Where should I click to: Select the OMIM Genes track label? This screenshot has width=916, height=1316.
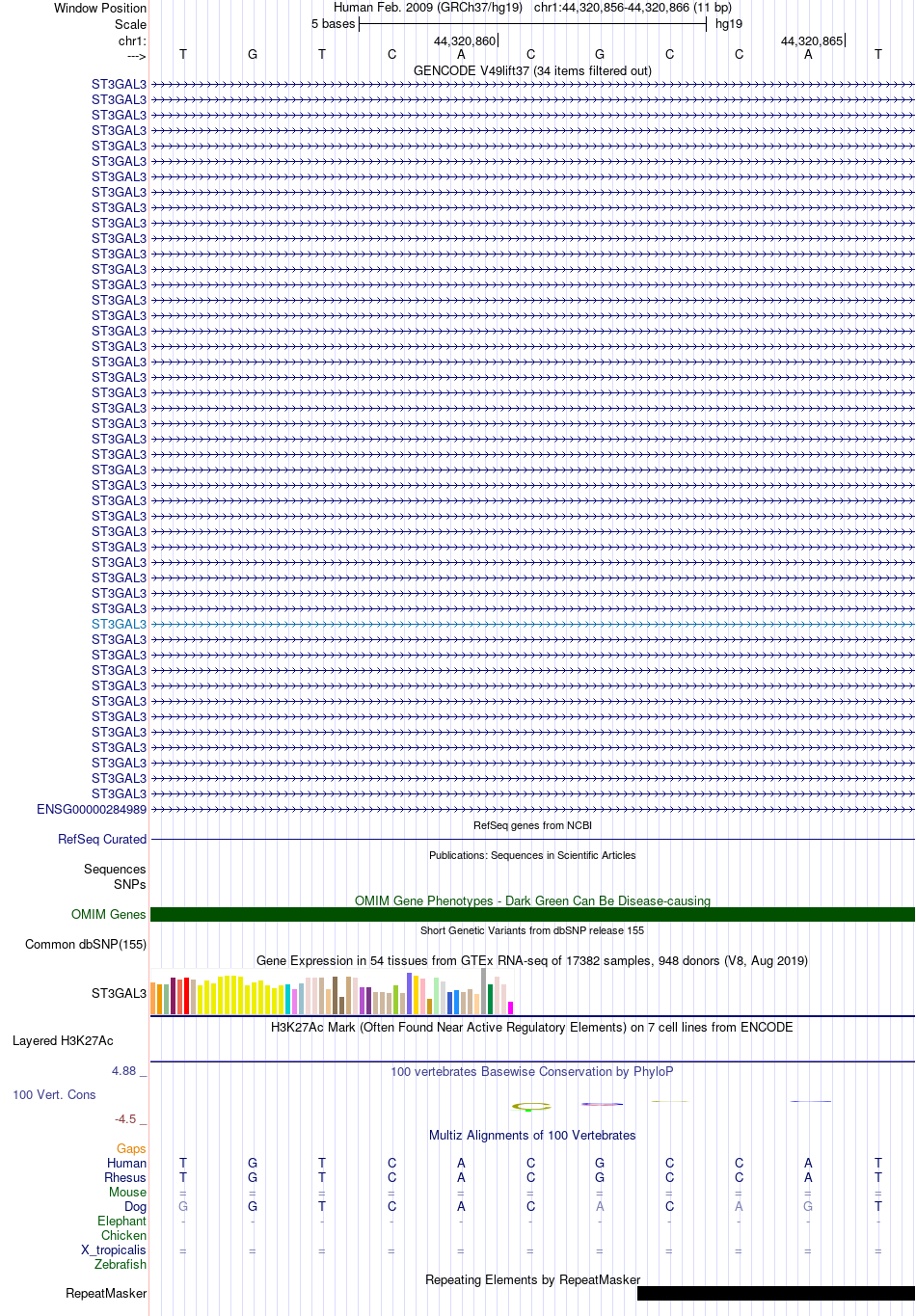tap(109, 914)
